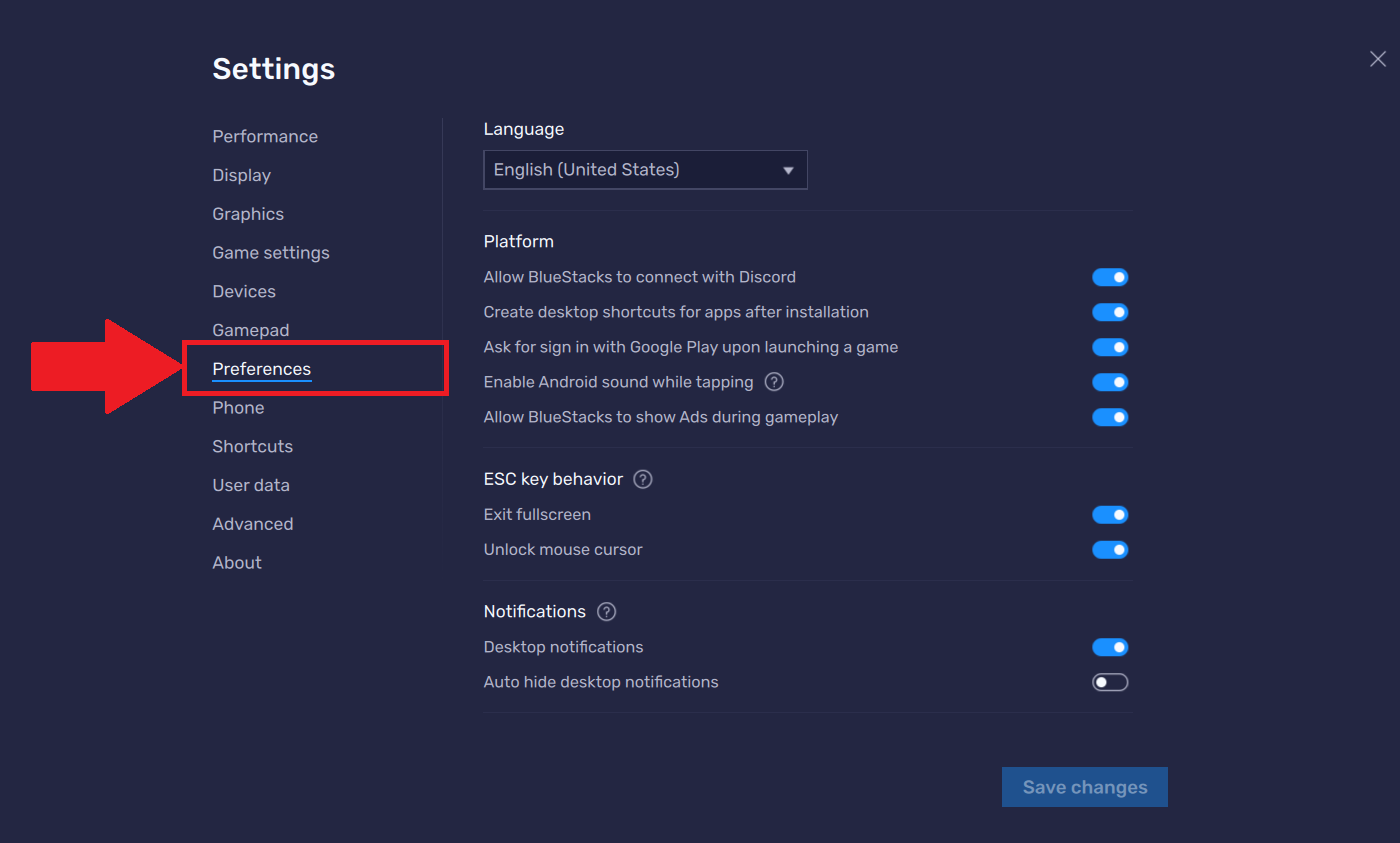Screen dimensions: 1400x843
Task: Toggle Allow BlueStacks to show Ads
Action: coord(1110,417)
